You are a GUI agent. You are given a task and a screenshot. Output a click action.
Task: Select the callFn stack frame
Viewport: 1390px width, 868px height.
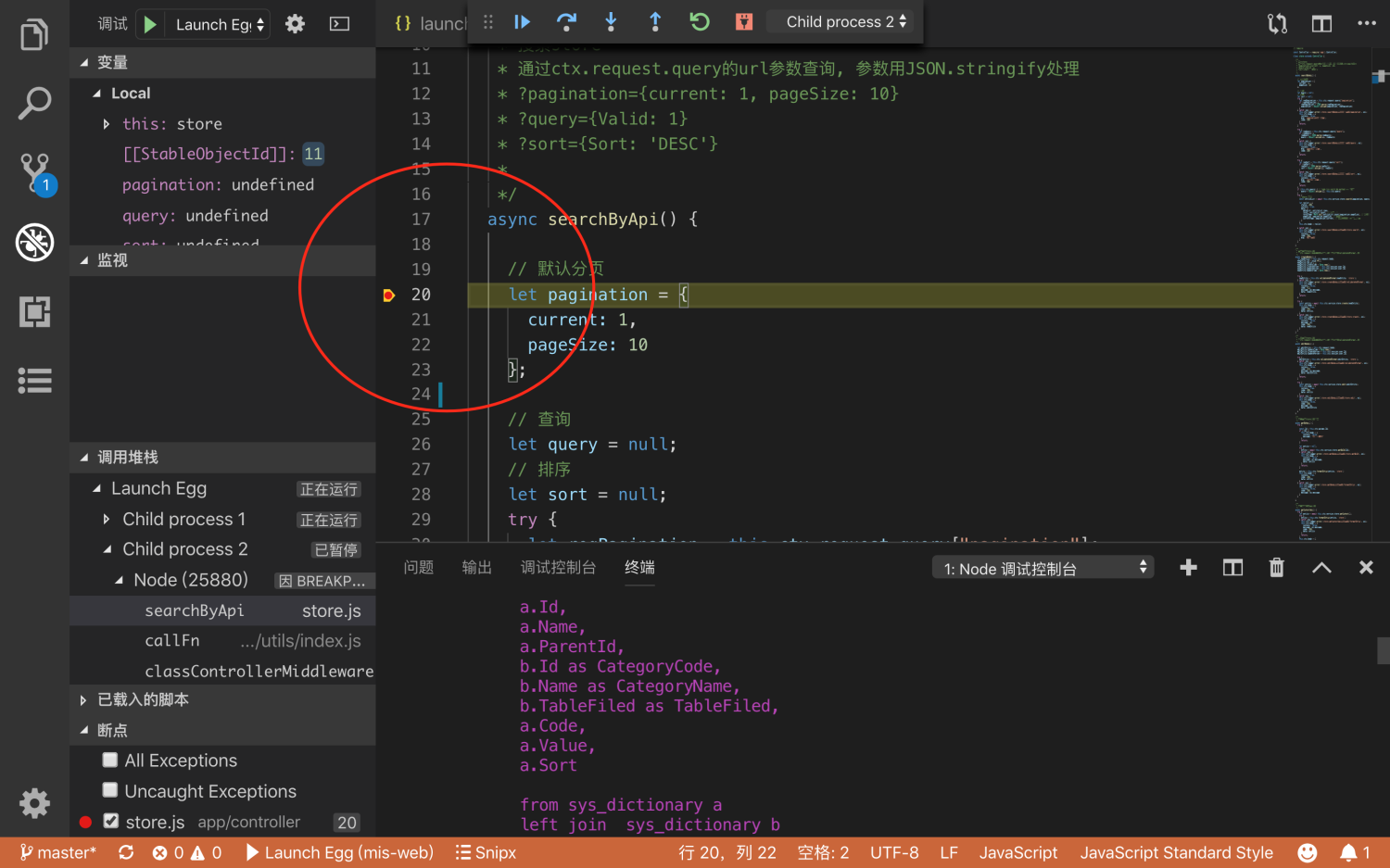pos(222,641)
